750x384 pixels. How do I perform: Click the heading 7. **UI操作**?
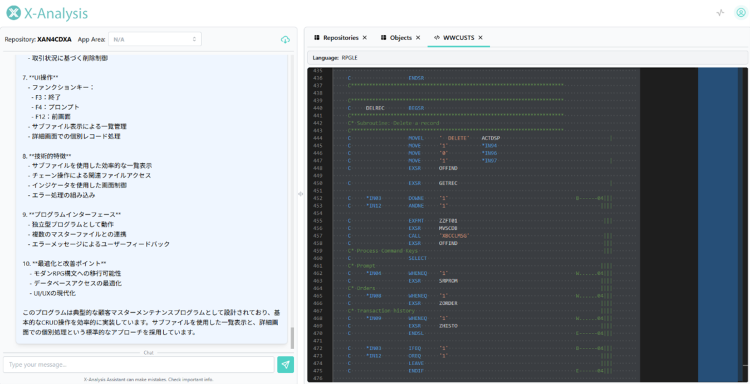[40, 77]
